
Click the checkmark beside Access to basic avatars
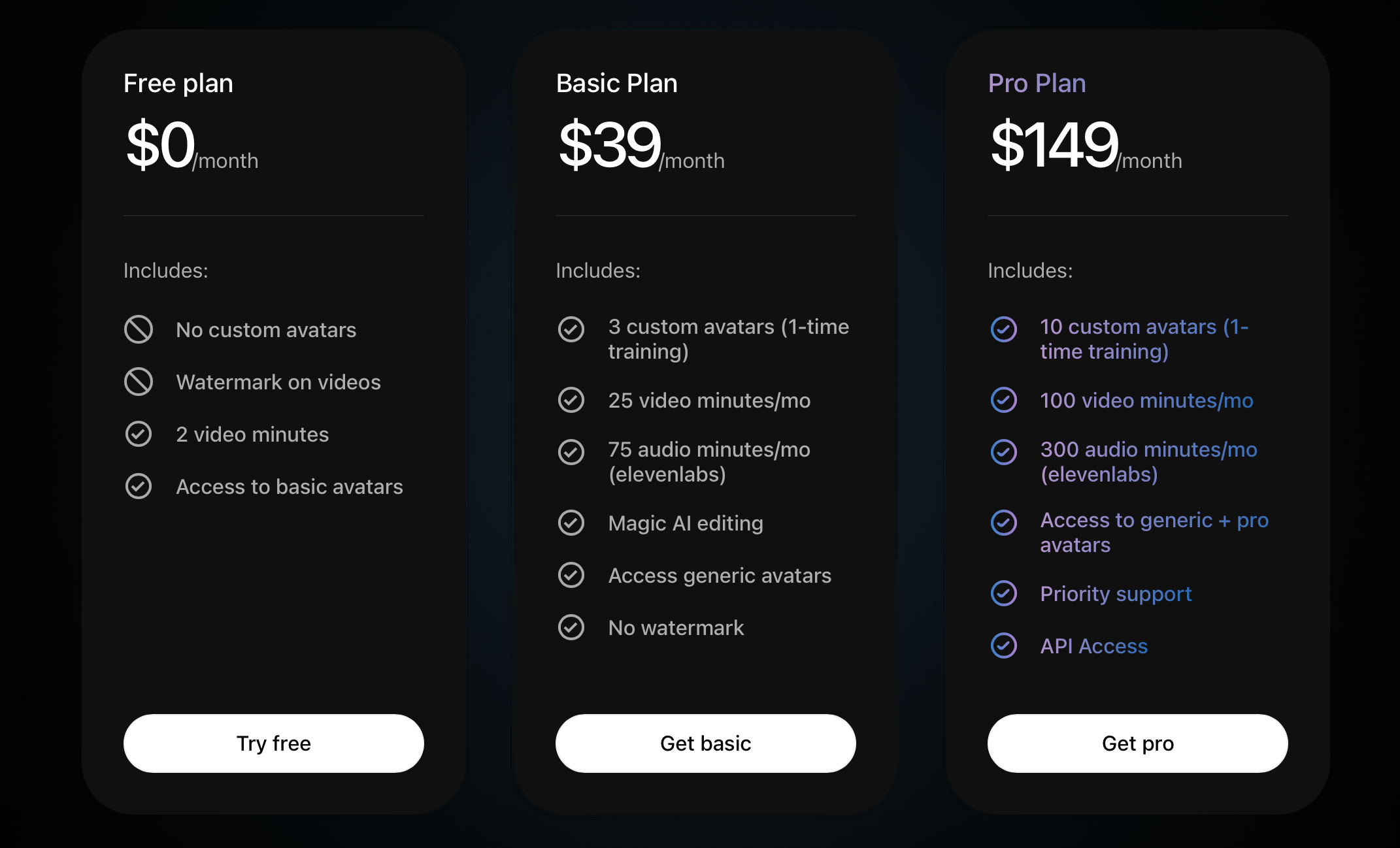pyautogui.click(x=139, y=486)
